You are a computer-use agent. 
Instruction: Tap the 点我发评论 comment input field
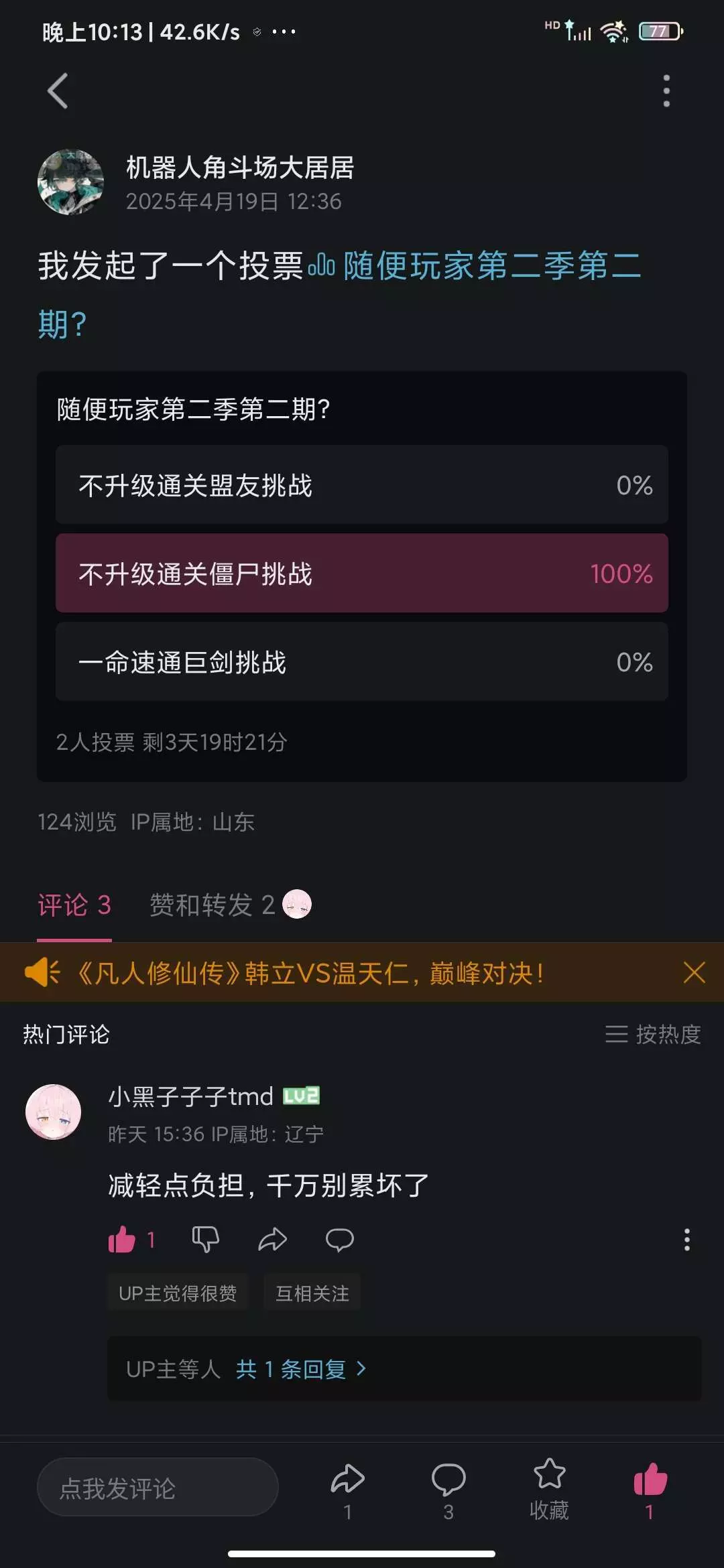(x=158, y=1488)
